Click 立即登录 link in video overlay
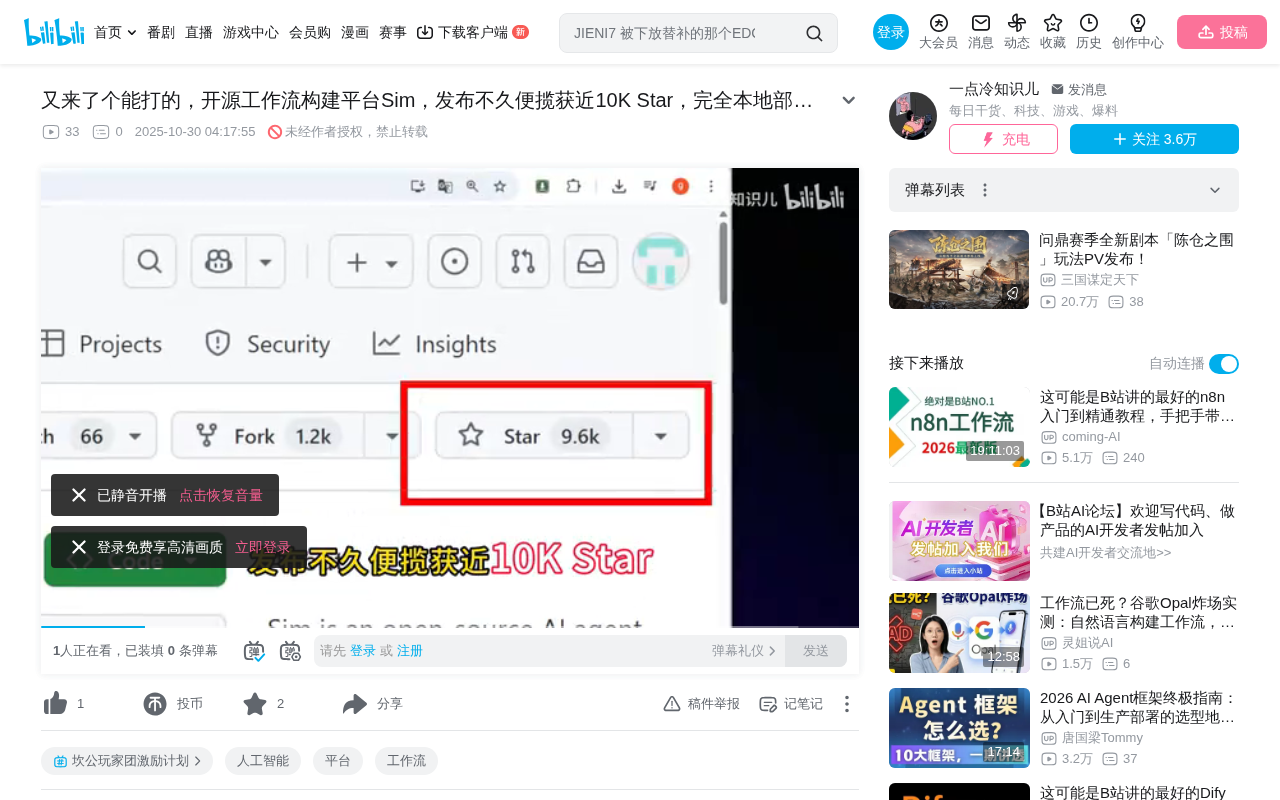Image resolution: width=1280 pixels, height=800 pixels. [x=263, y=547]
